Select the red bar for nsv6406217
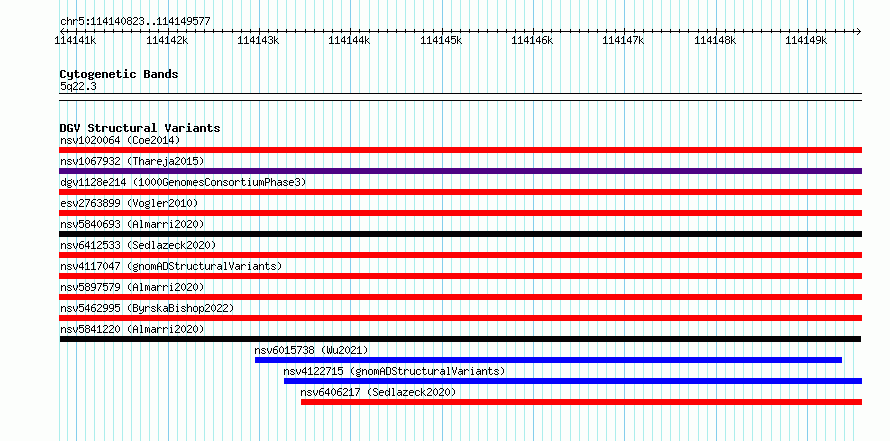 tap(581, 402)
